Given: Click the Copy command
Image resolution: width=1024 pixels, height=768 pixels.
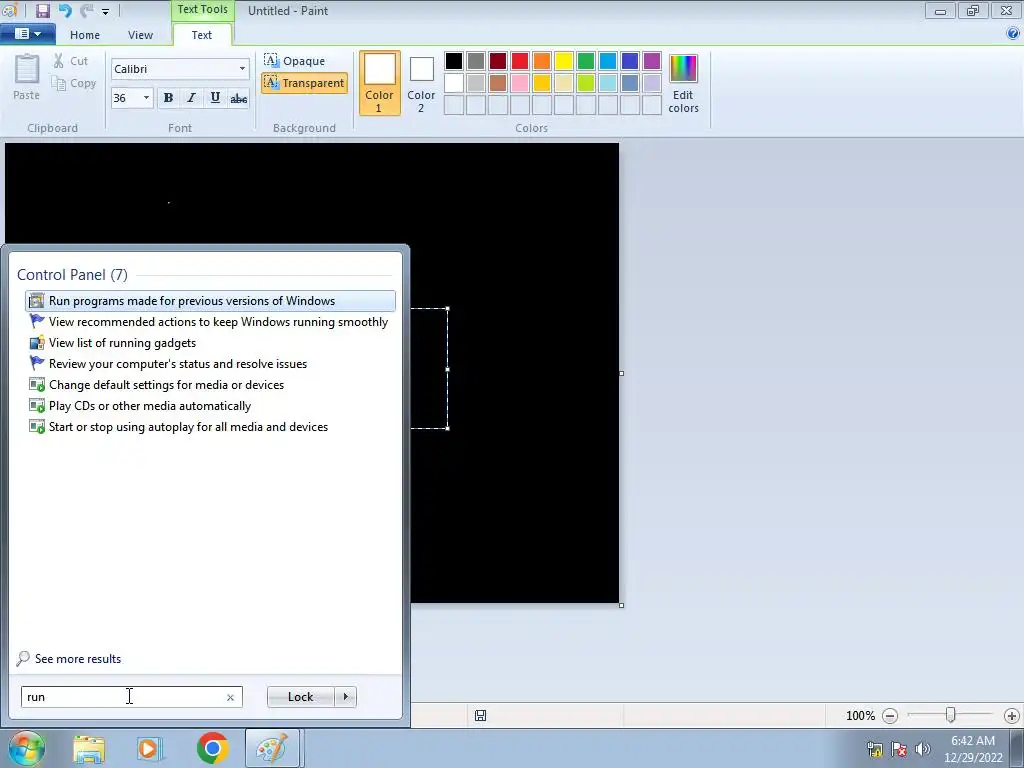Looking at the screenshot, I should 74,84.
